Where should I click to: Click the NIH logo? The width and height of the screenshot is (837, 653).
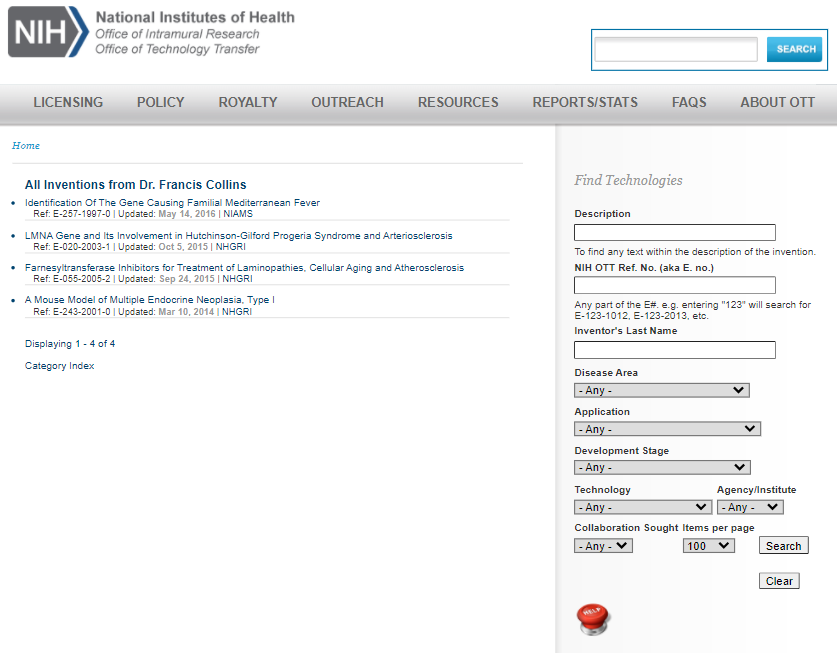(x=48, y=32)
